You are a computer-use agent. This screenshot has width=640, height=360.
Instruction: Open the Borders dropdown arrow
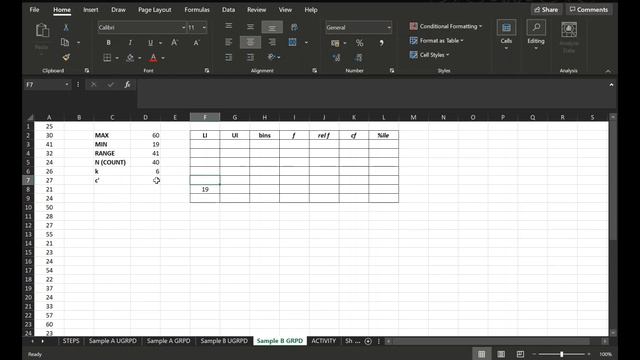point(117,58)
